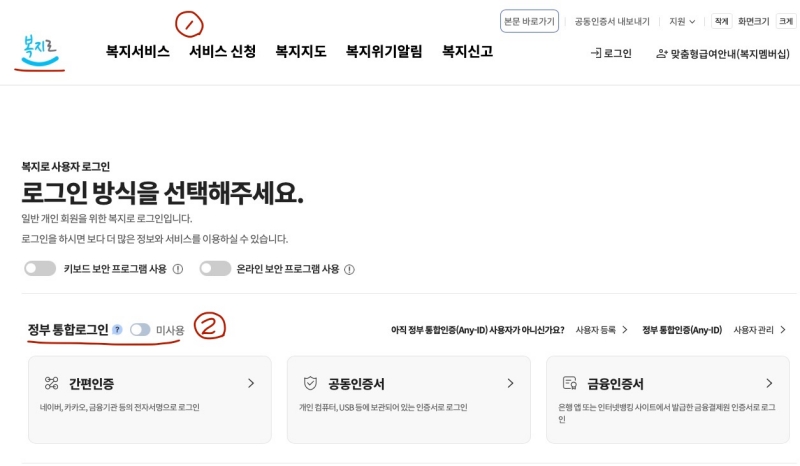800x466 pixels.
Task: Click the arrow on 간편인증 card
Action: 251,383
